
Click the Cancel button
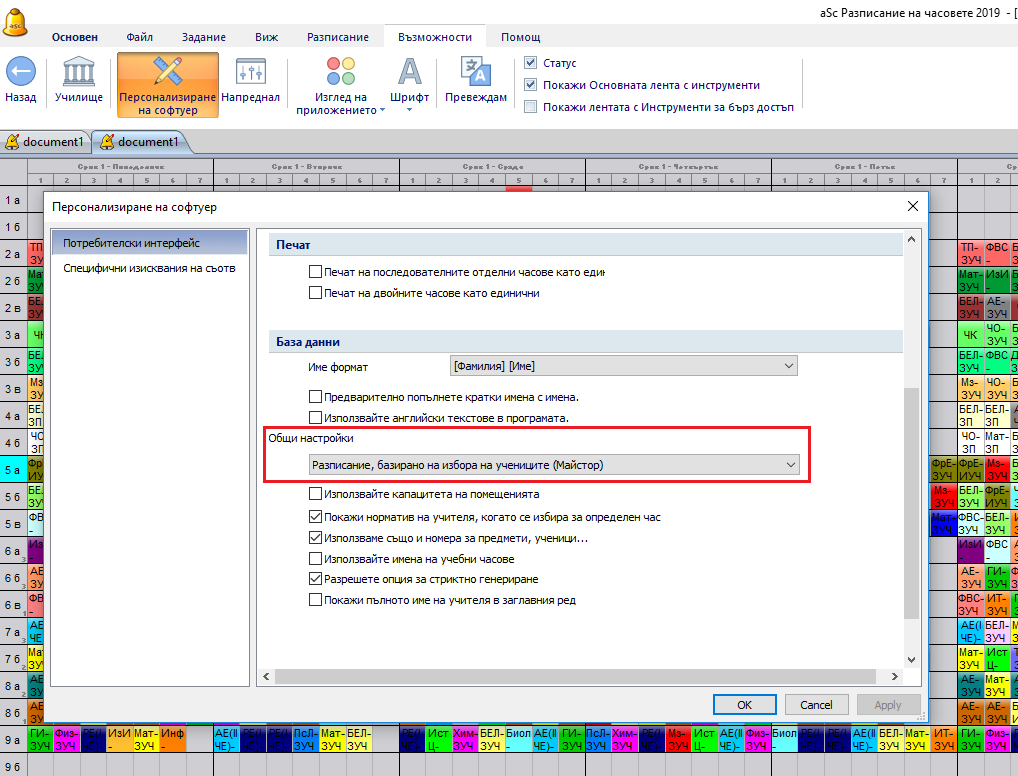[816, 705]
